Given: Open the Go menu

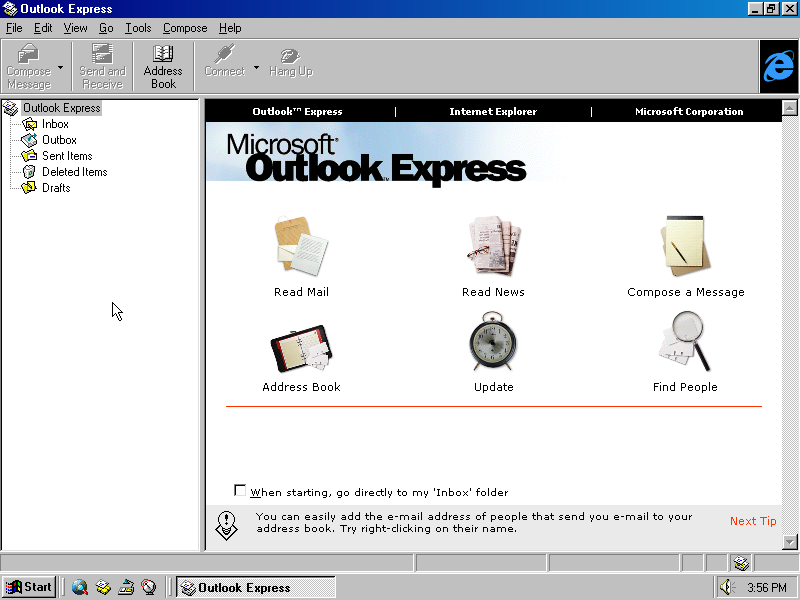Looking at the screenshot, I should (106, 28).
